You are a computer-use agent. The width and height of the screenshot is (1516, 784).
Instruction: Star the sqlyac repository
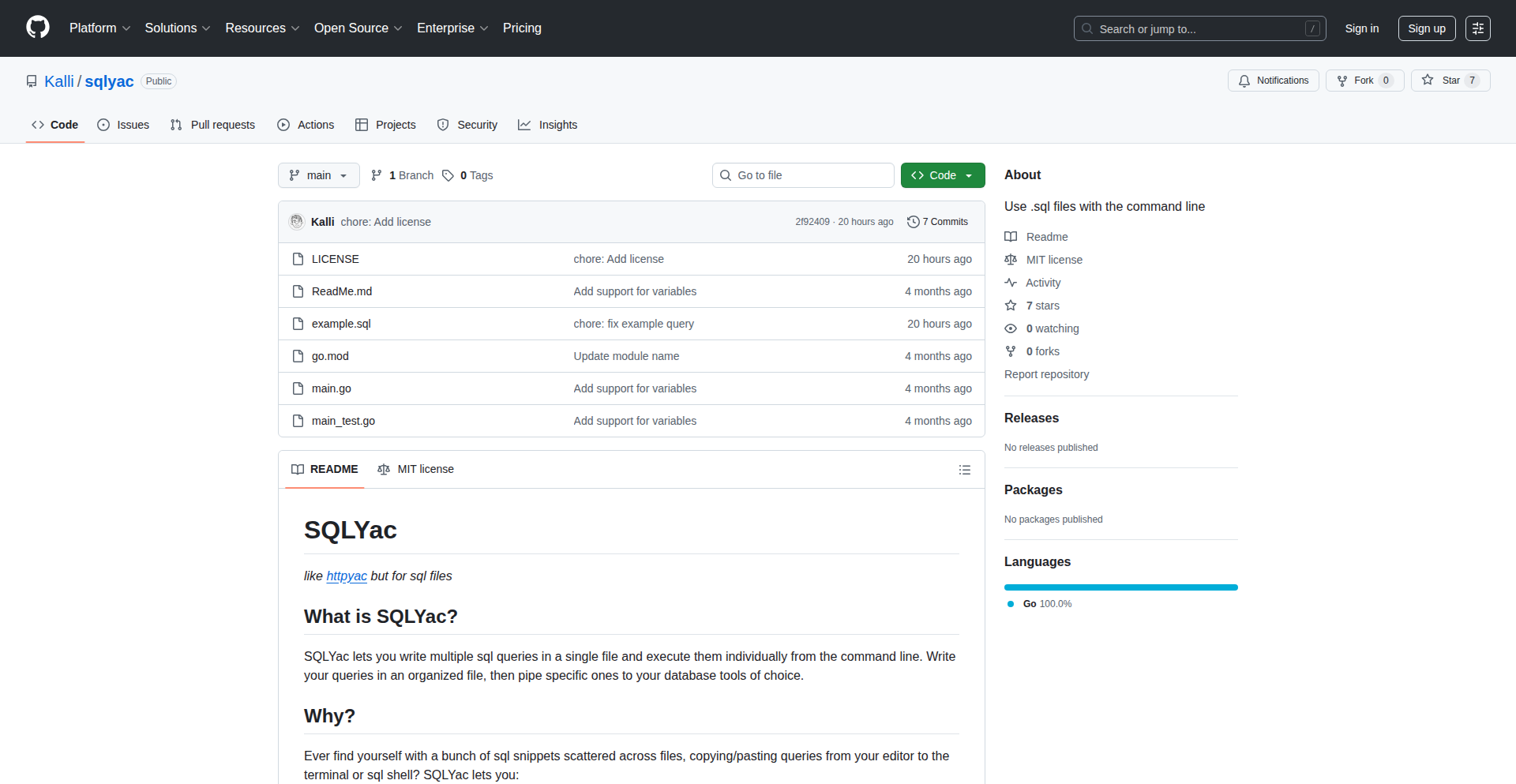click(x=1450, y=81)
